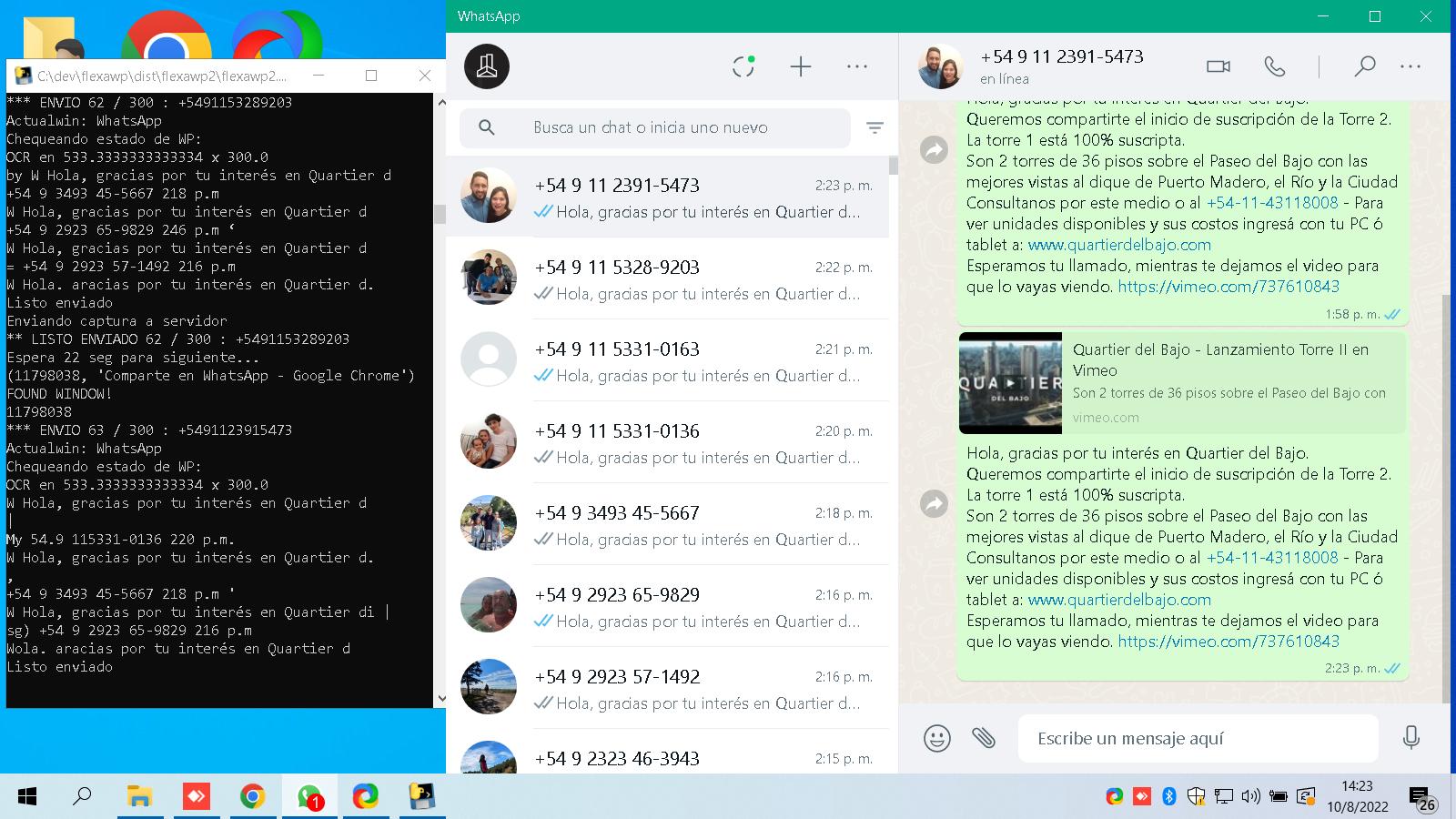This screenshot has width=1456, height=819.
Task: Play the Quartier del Bajo Vimeo preview thumbnail
Action: tap(1010, 383)
